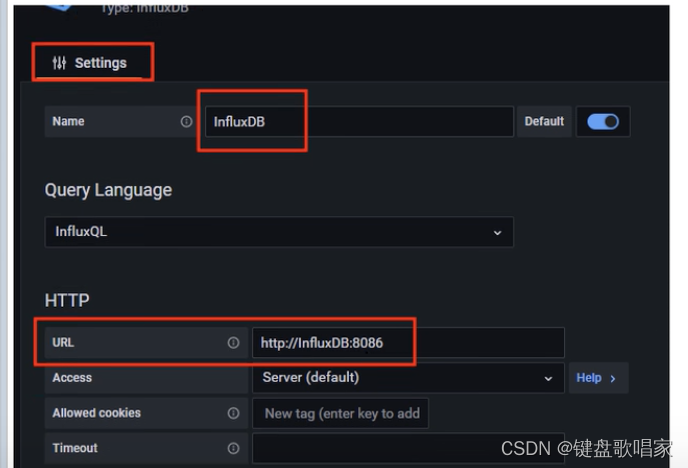Click the Name label
The width and height of the screenshot is (688, 468).
68,121
